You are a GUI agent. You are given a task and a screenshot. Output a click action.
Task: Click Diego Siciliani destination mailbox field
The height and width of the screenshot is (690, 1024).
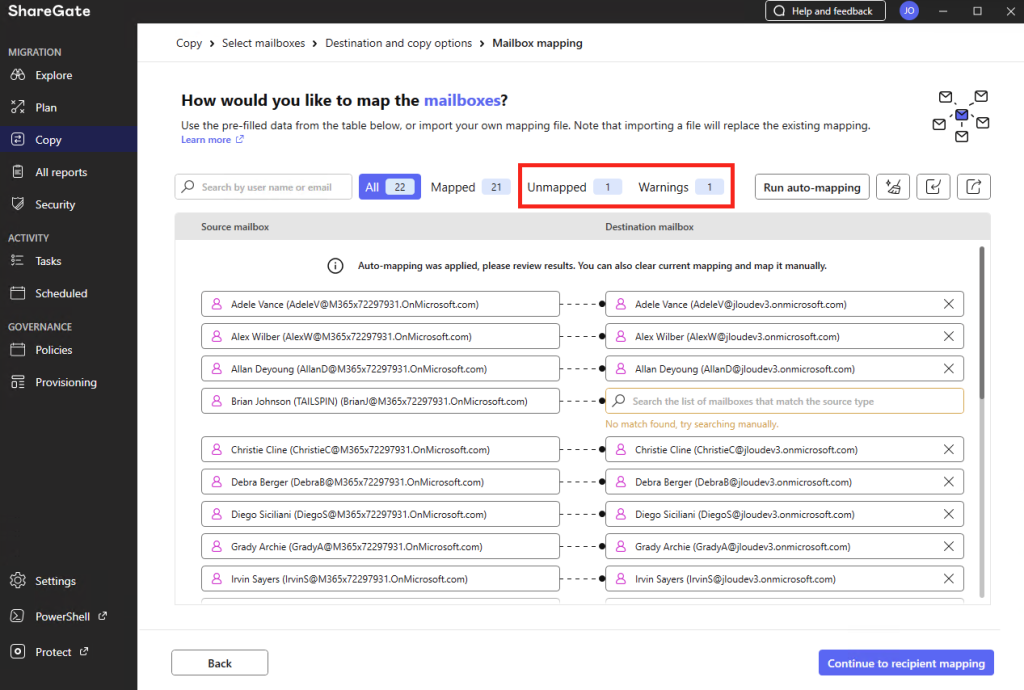click(x=784, y=514)
